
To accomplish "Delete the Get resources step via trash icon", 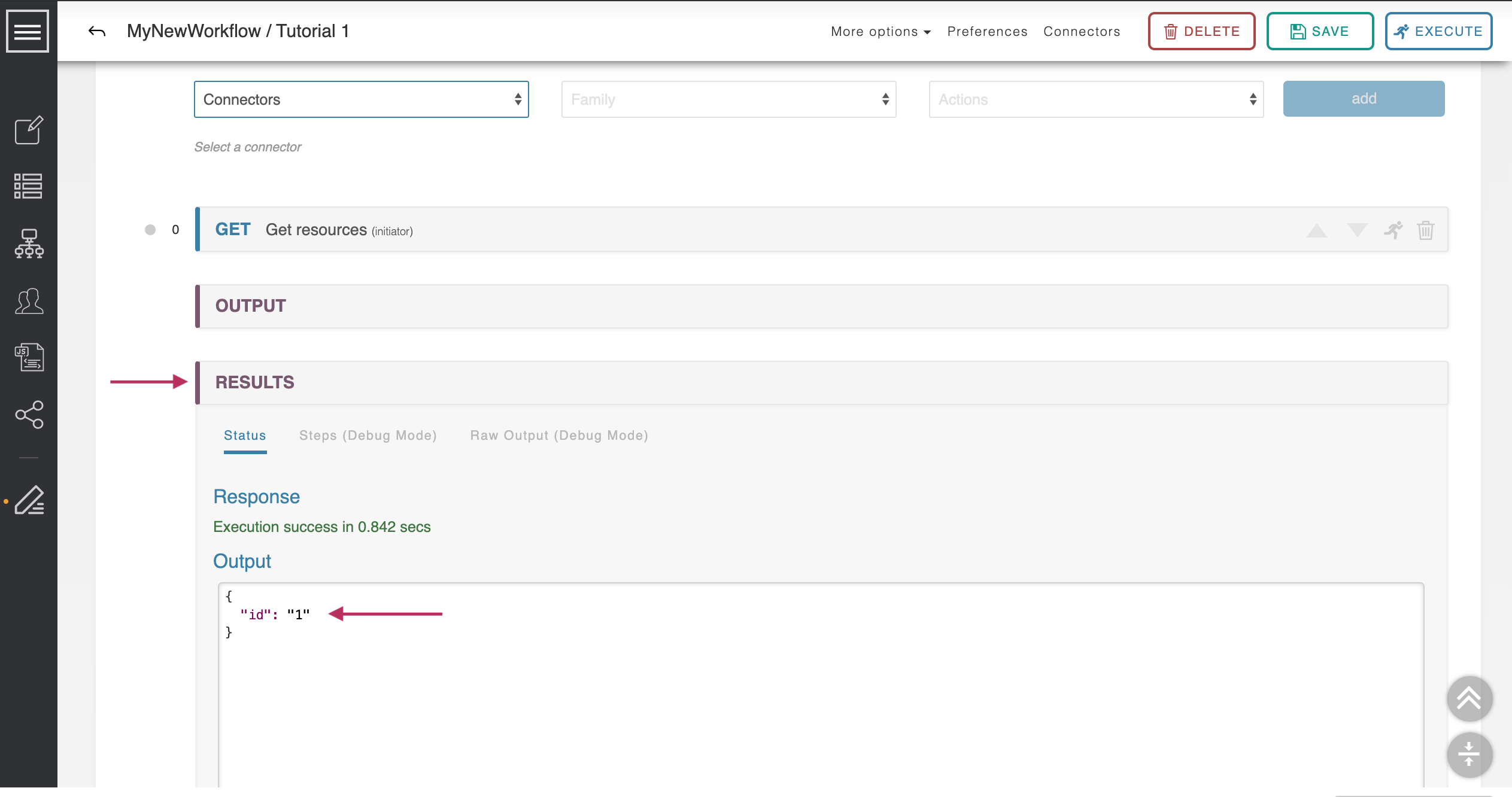I will click(1425, 230).
